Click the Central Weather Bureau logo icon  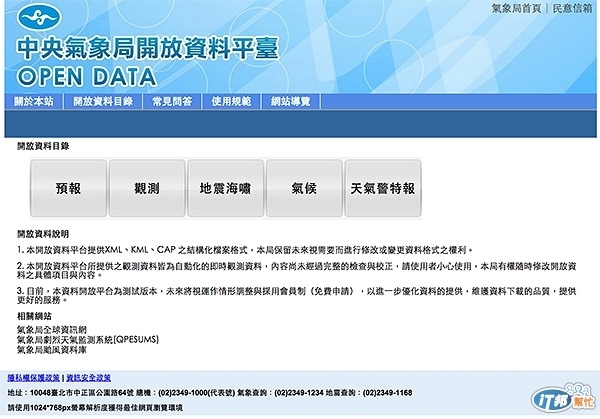pos(39,17)
